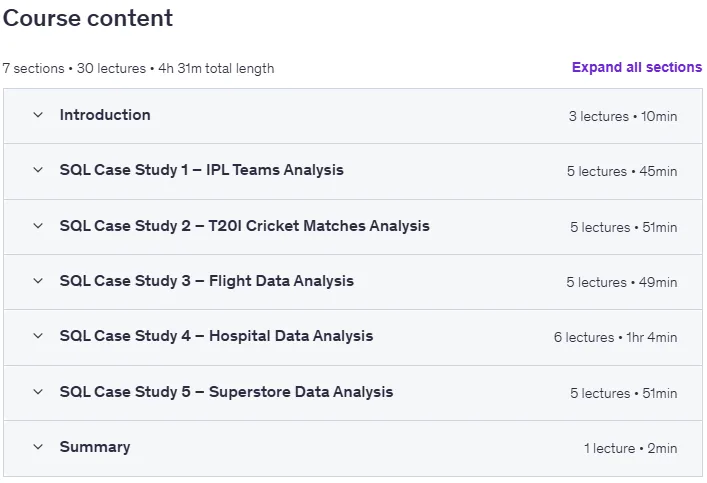Expand the Summary section chevron
Viewport: 707px width, 483px height.
coord(38,447)
